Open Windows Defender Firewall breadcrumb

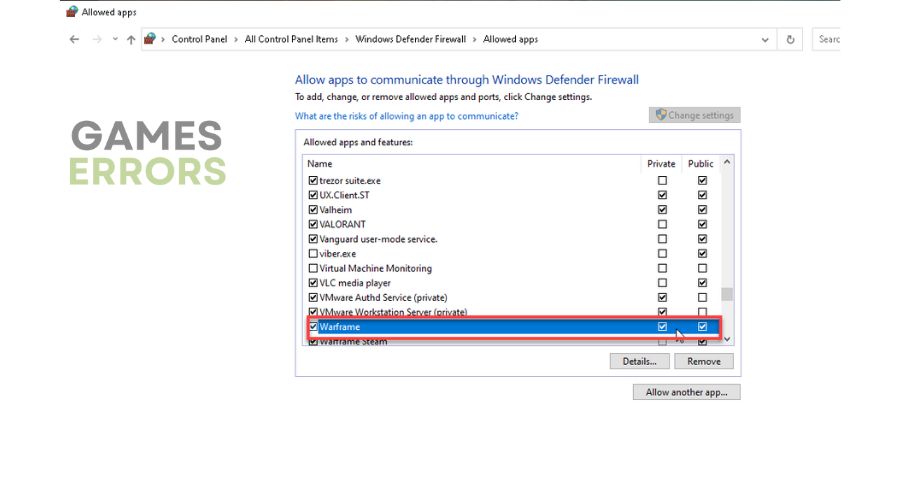pyautogui.click(x=410, y=39)
